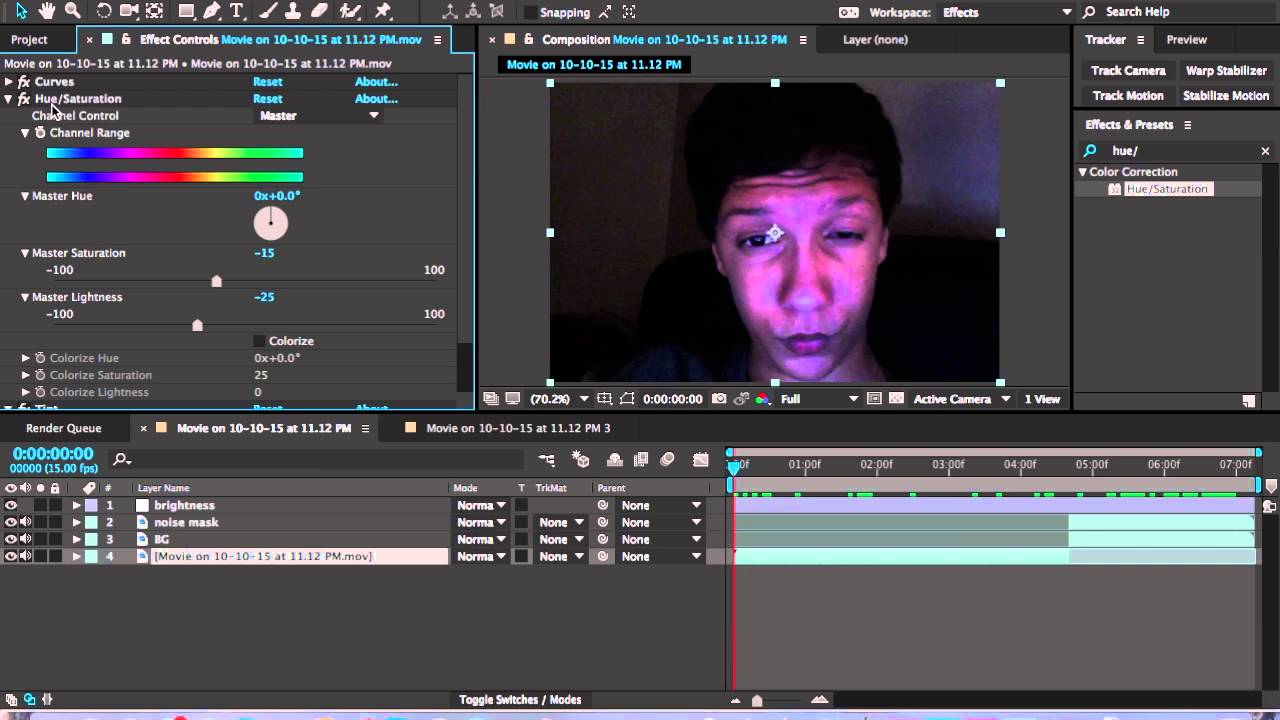Screen dimensions: 1280x720
Task: Select the Zoom magnifier tool
Action: point(73,11)
